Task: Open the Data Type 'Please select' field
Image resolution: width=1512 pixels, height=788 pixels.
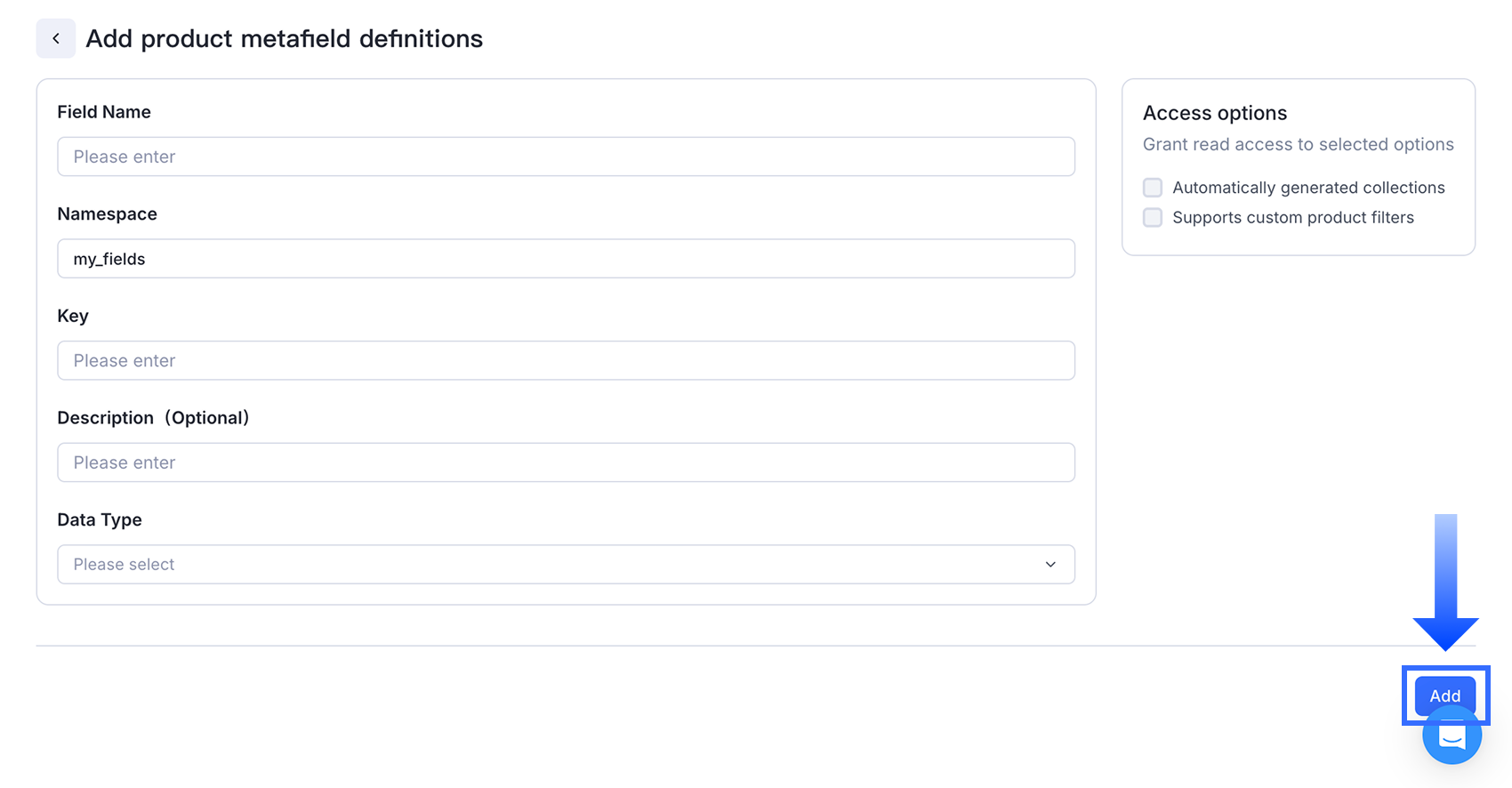Action: [x=567, y=565]
